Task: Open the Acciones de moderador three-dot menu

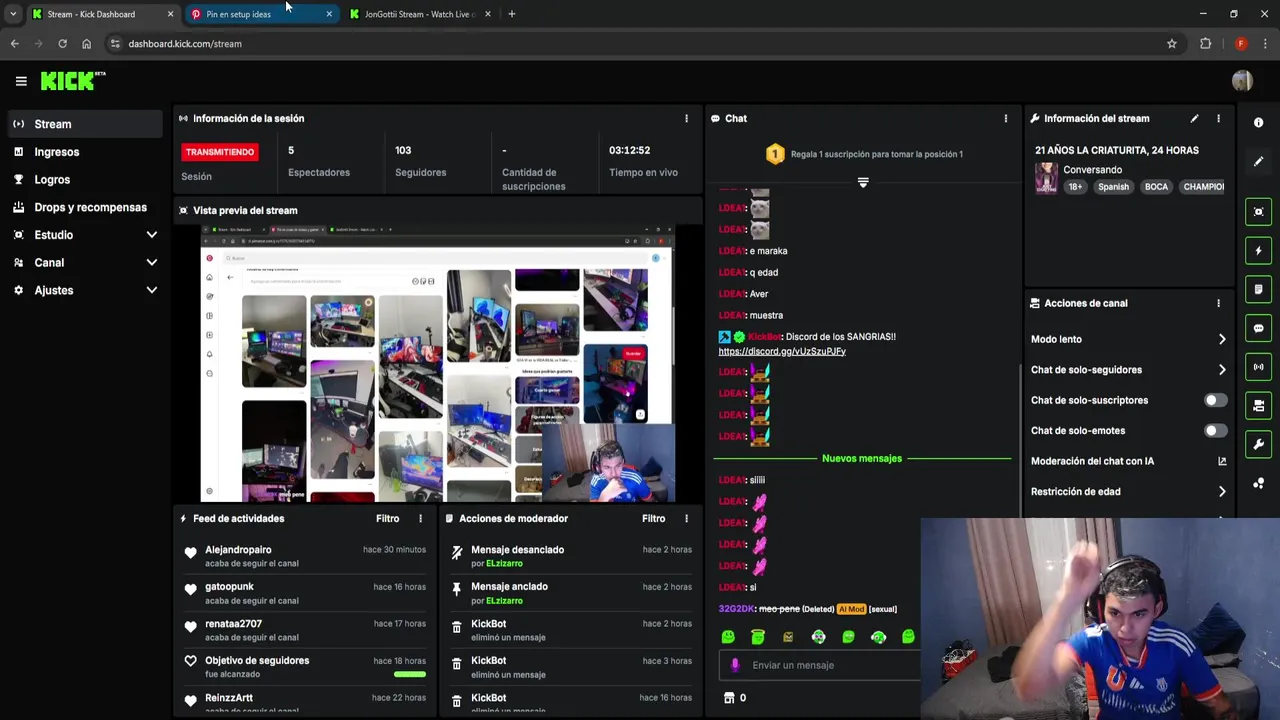Action: (686, 518)
